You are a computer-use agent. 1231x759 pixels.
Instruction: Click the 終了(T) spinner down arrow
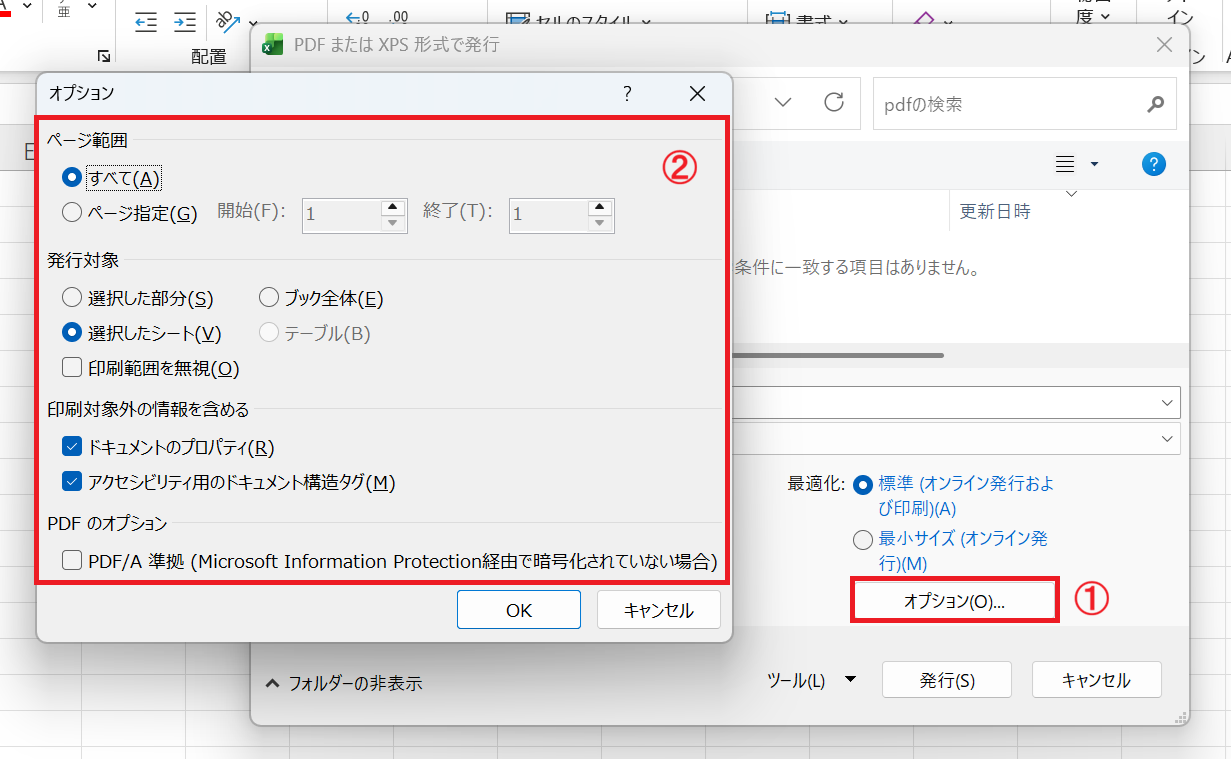tap(600, 223)
